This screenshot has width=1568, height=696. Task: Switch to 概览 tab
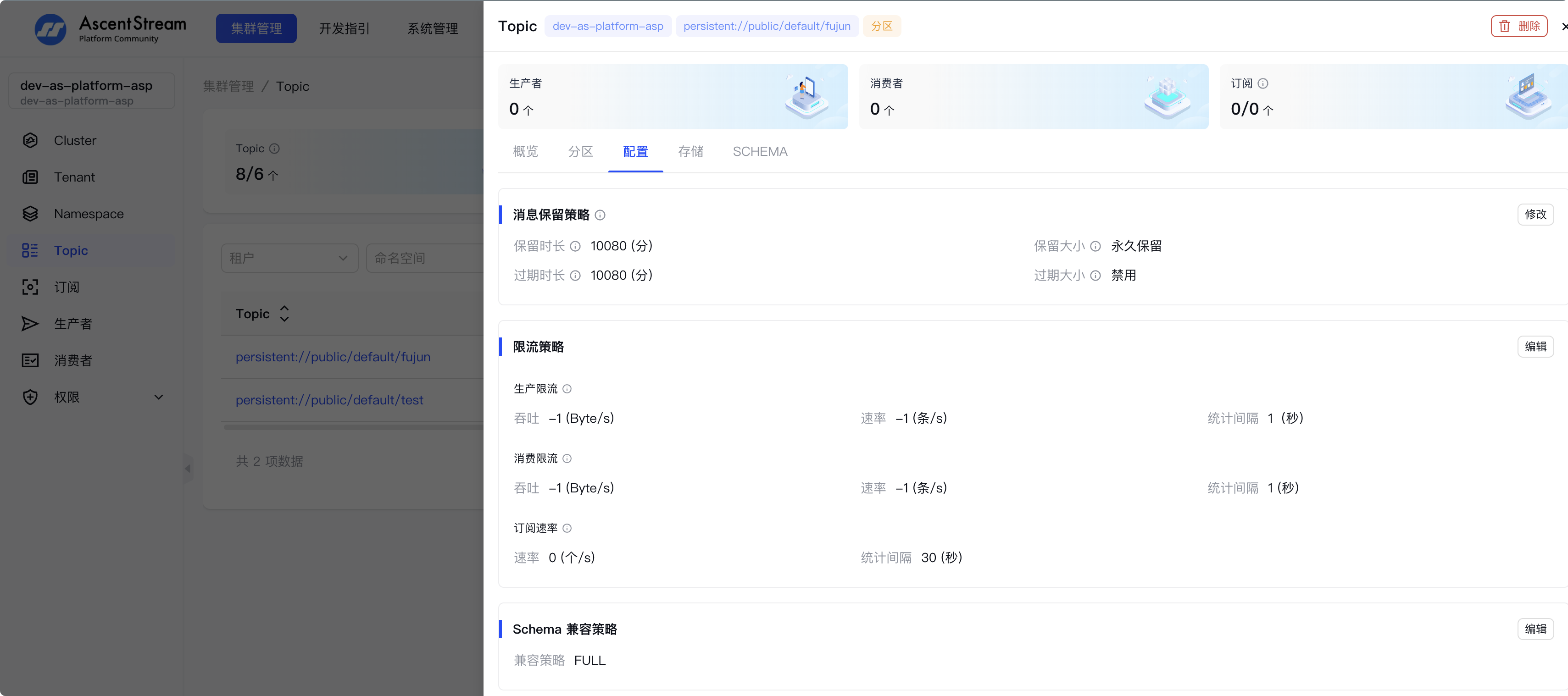tap(526, 151)
